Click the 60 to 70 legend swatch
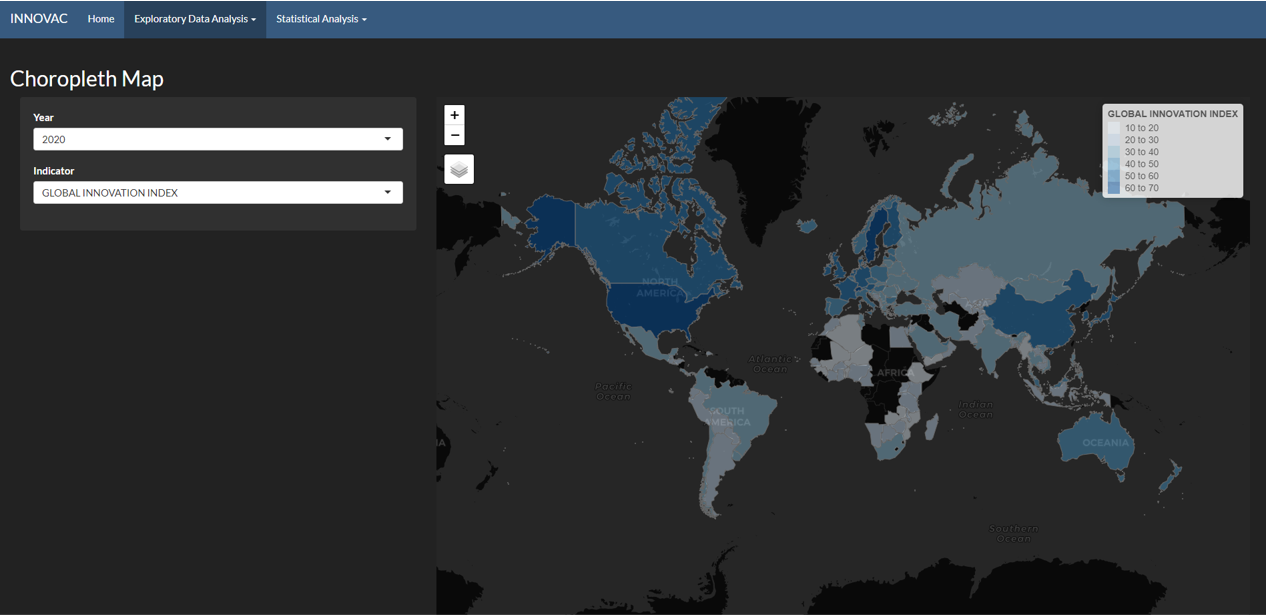The width and height of the screenshot is (1266, 615). 1114,188
